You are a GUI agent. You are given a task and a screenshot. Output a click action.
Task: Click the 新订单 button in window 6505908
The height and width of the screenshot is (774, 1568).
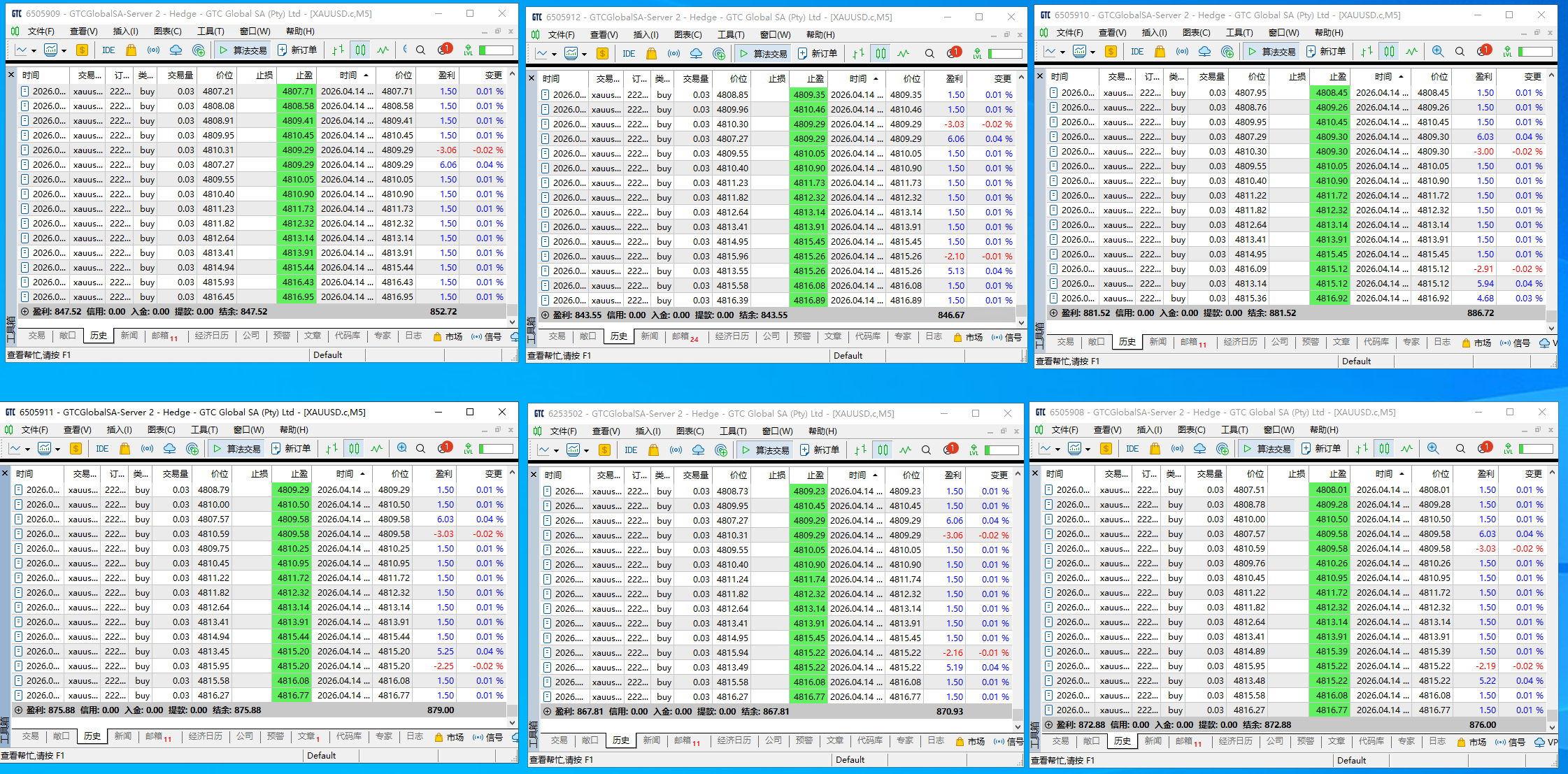[1321, 449]
